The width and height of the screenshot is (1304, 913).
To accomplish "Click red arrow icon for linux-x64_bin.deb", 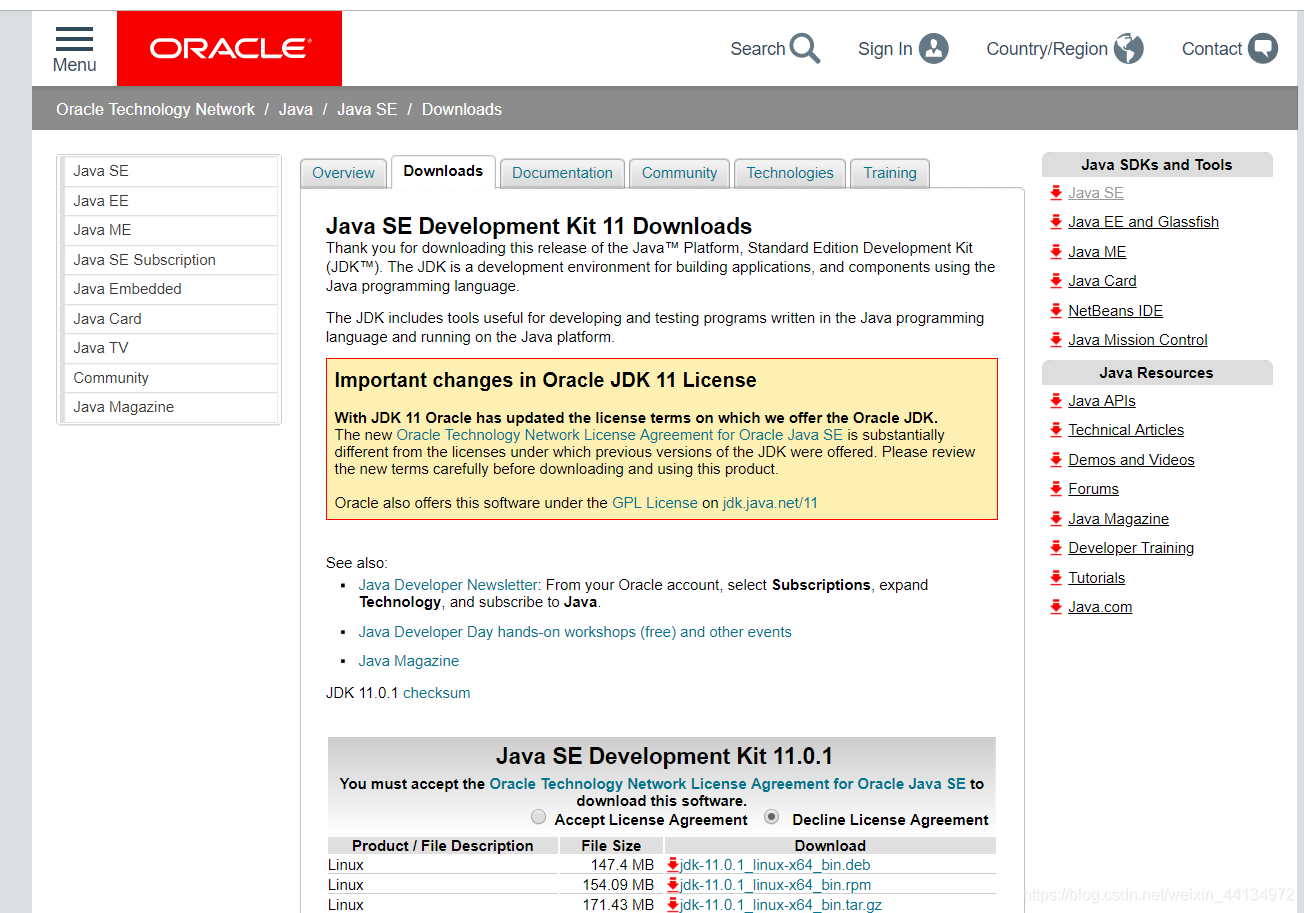I will pos(673,864).
